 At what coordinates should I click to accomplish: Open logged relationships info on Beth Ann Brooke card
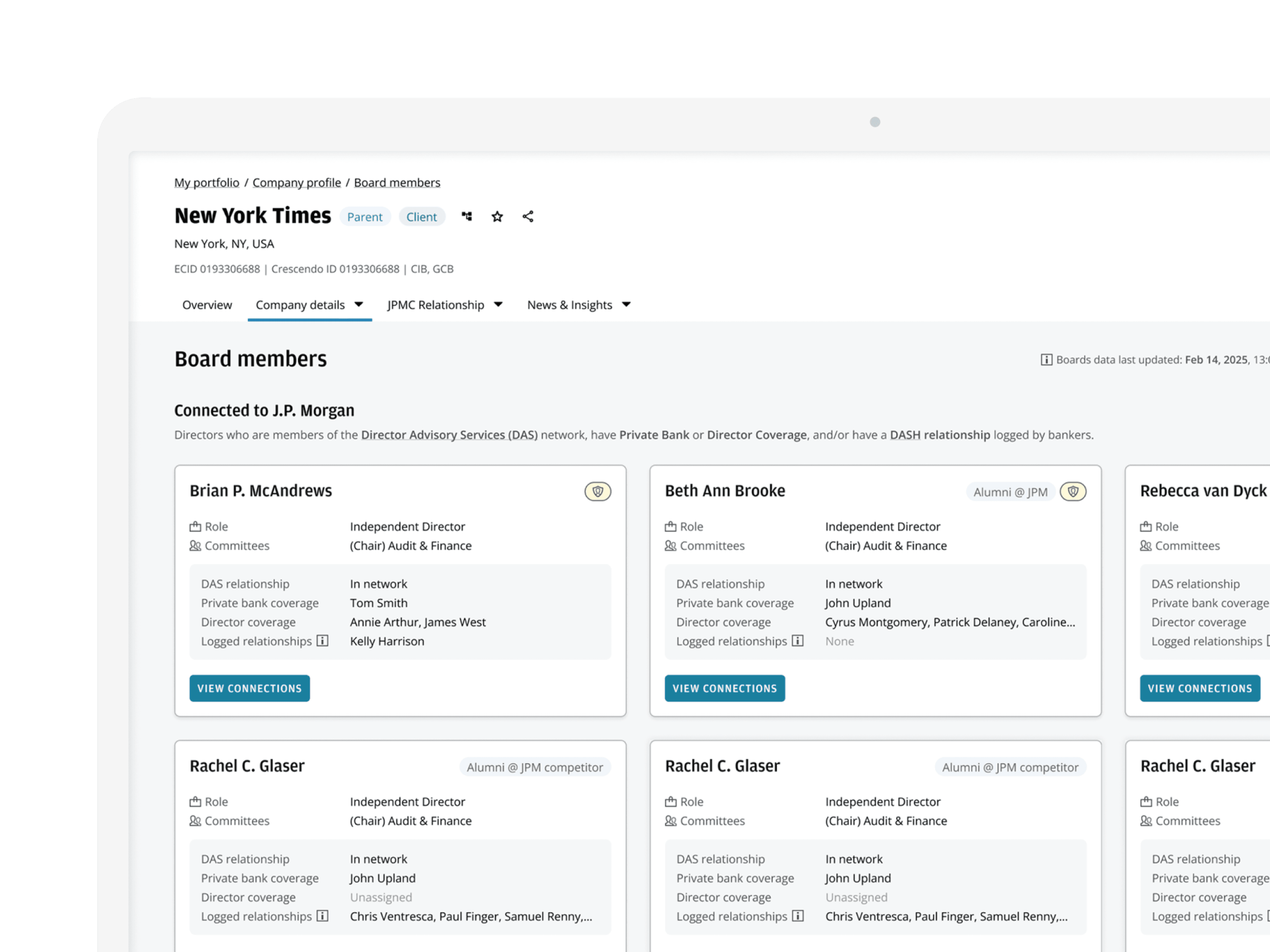point(797,640)
